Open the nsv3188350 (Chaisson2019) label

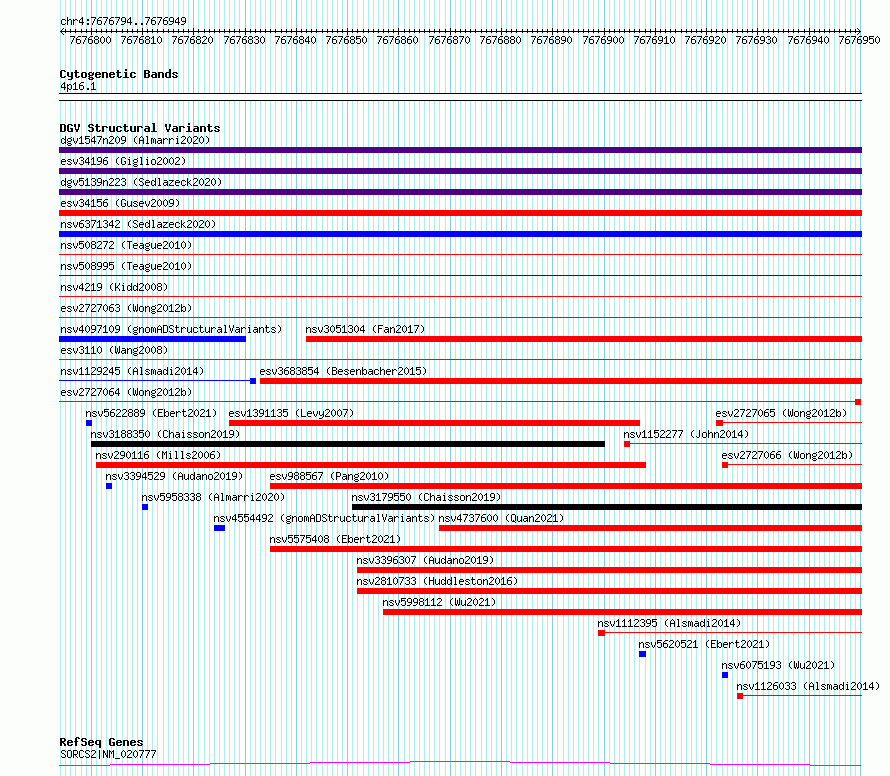[x=165, y=434]
